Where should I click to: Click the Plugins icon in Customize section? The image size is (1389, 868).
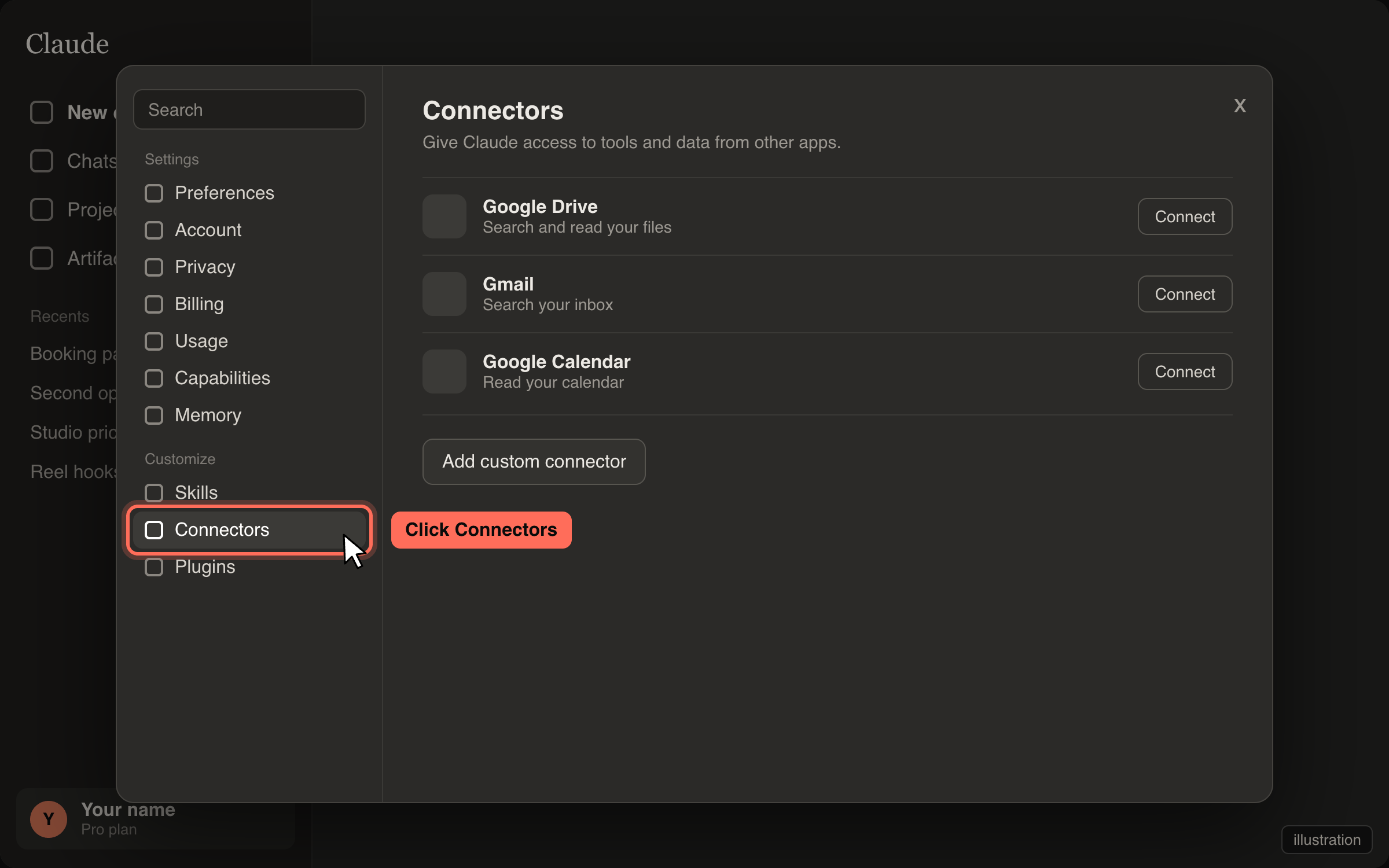coord(154,567)
